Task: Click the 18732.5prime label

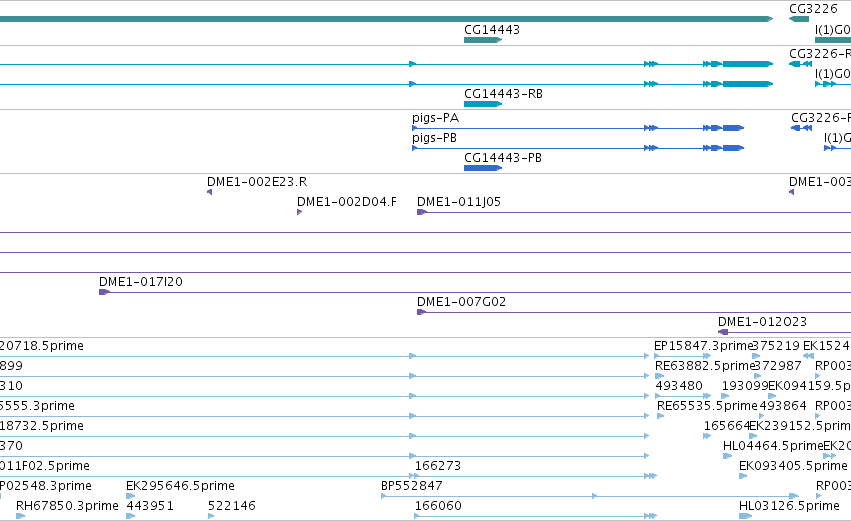Action: (42, 426)
